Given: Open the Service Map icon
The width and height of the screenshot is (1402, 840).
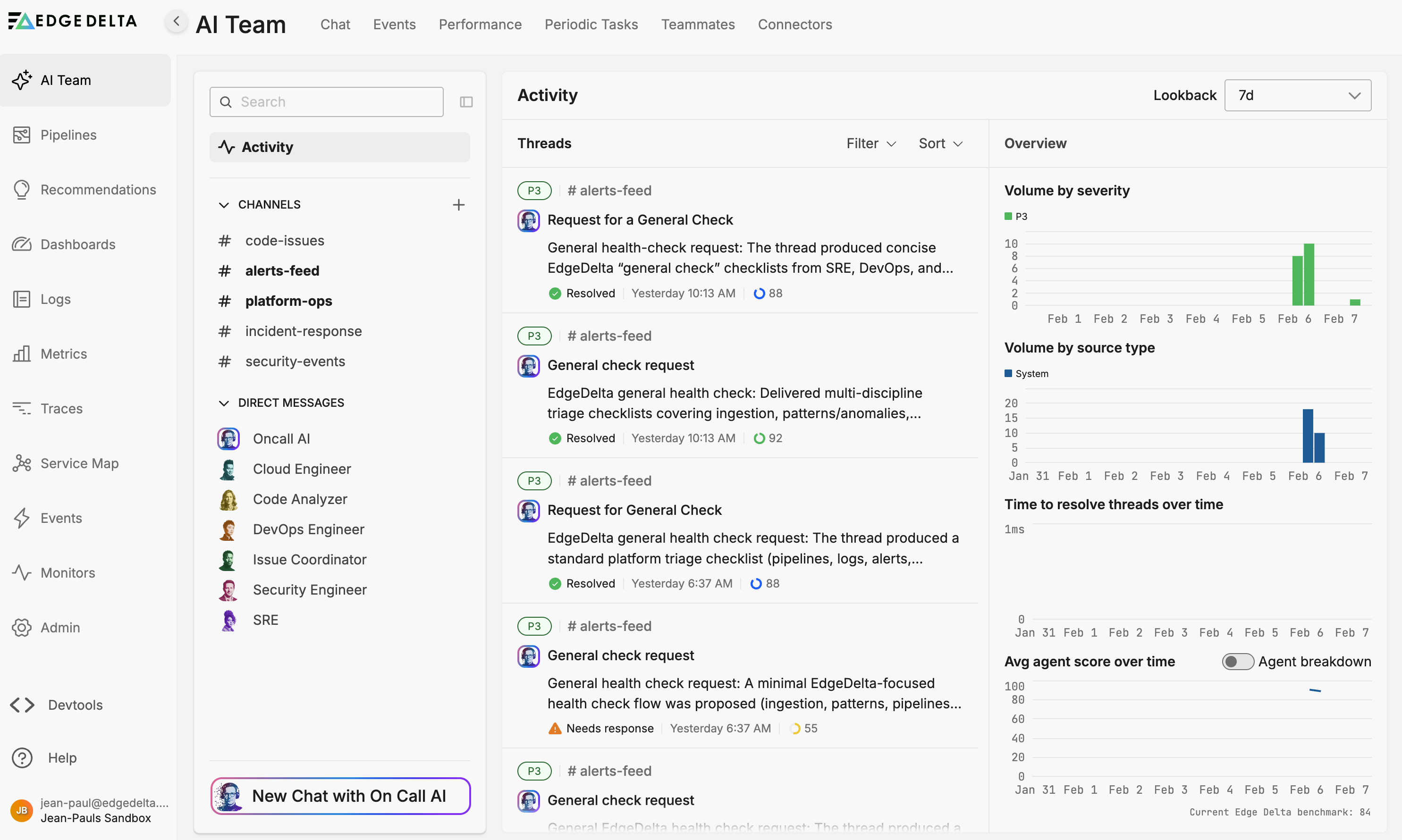Looking at the screenshot, I should click(22, 463).
